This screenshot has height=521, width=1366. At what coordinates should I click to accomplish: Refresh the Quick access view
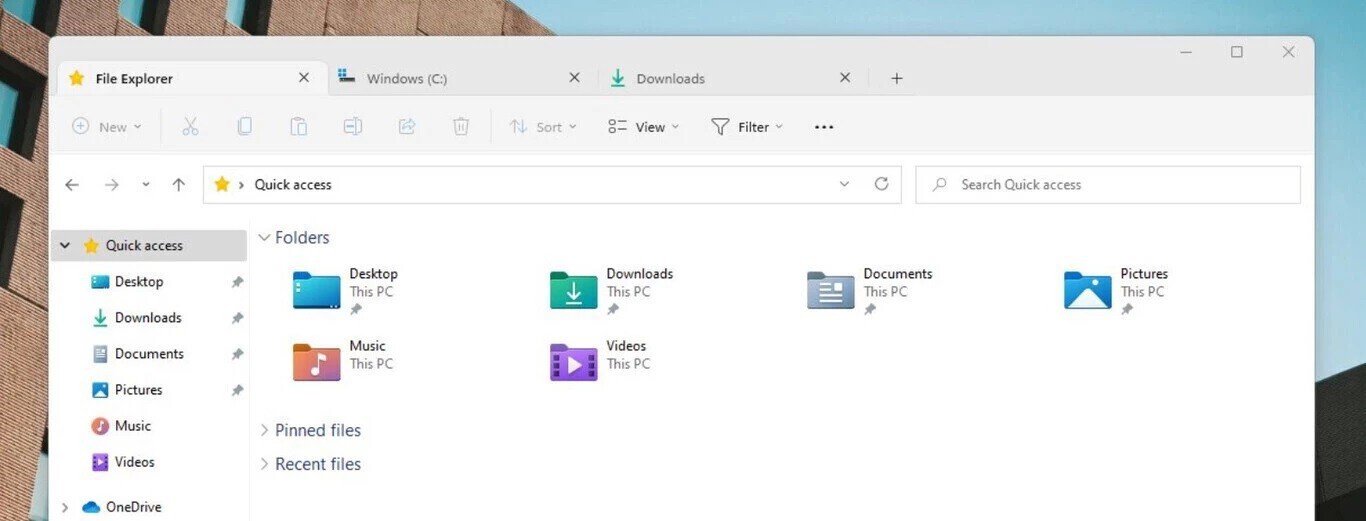(x=881, y=184)
